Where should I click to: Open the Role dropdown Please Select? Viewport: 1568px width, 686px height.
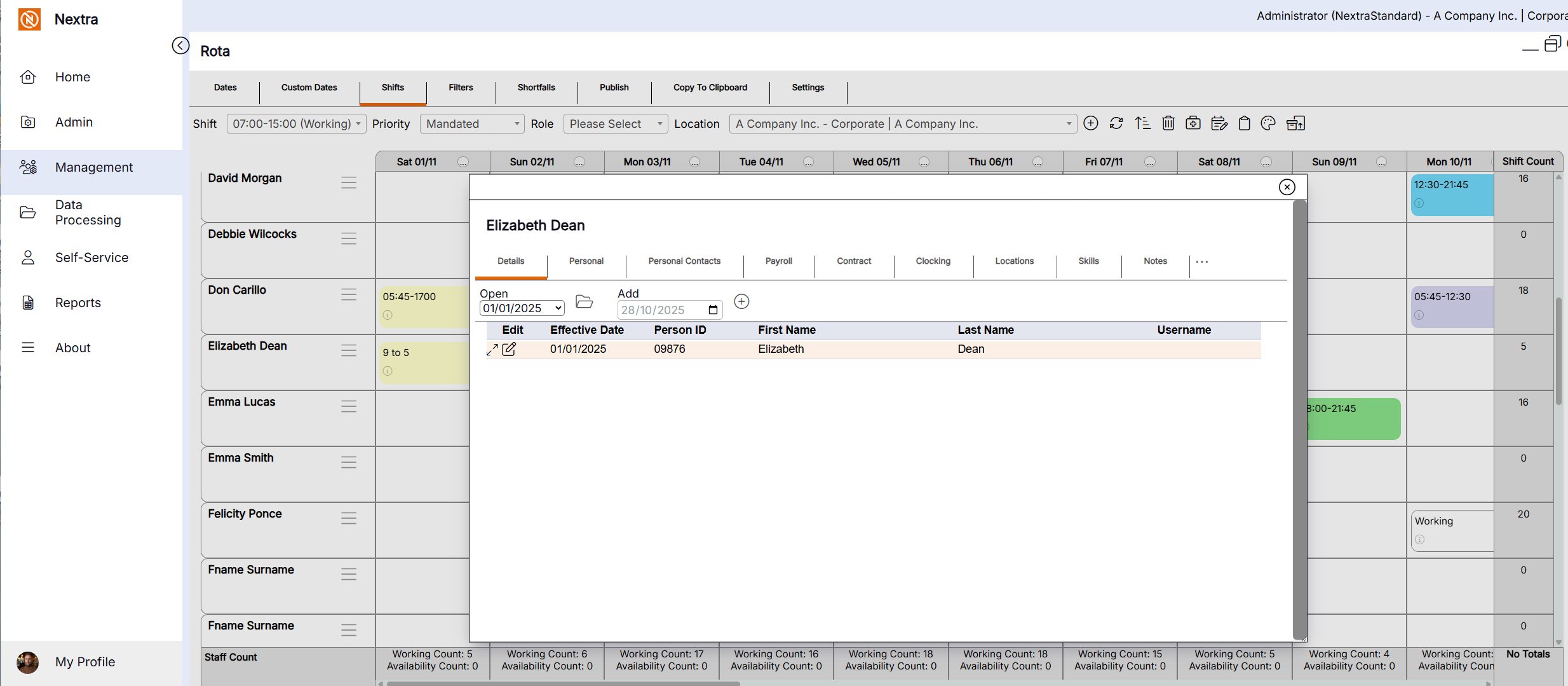click(x=616, y=123)
